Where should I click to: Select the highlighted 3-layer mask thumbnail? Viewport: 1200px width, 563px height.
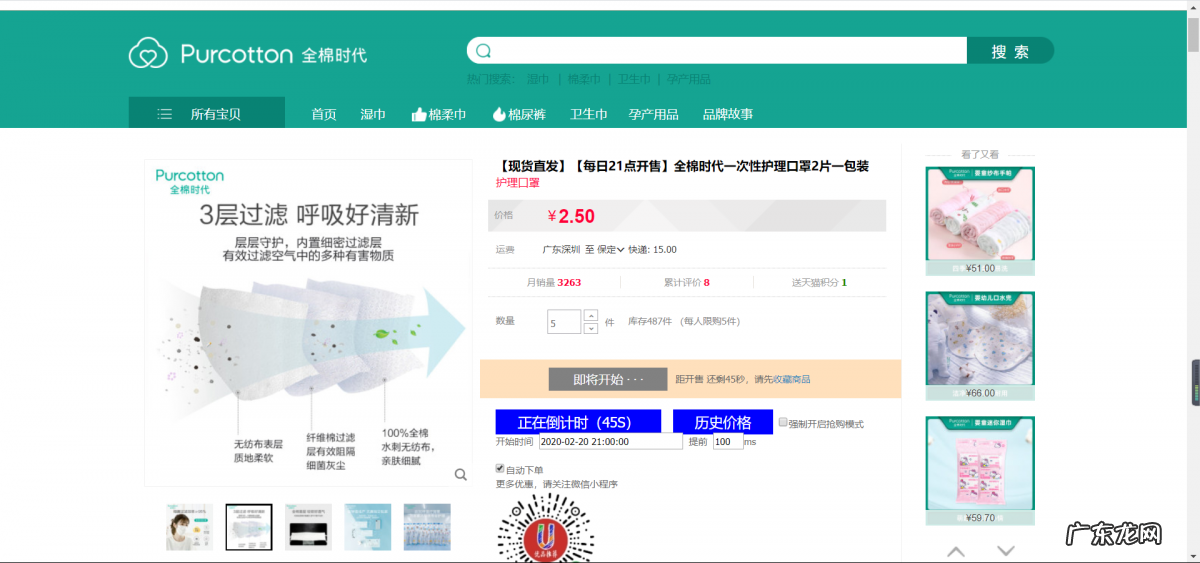(249, 527)
